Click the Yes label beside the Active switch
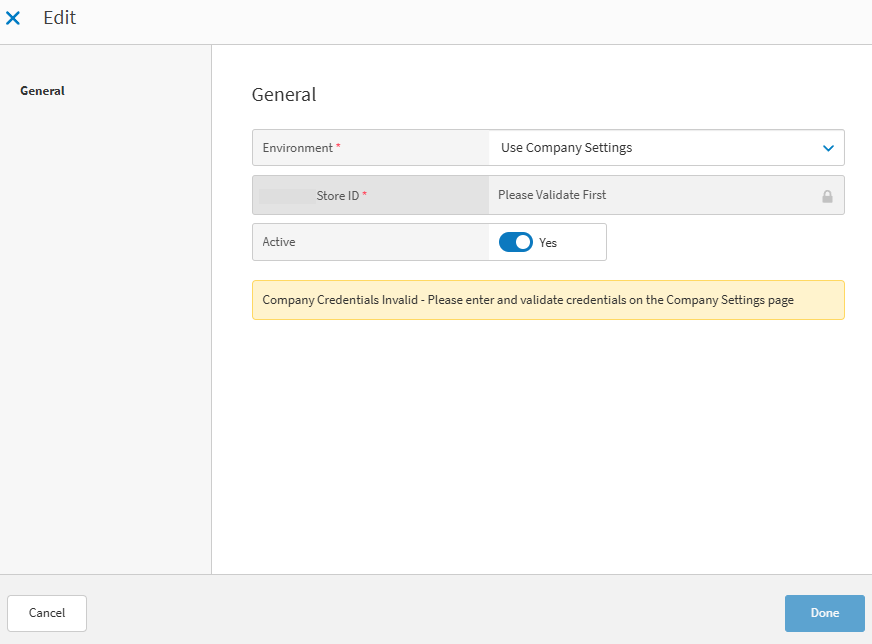The height and width of the screenshot is (644, 872). click(x=548, y=243)
